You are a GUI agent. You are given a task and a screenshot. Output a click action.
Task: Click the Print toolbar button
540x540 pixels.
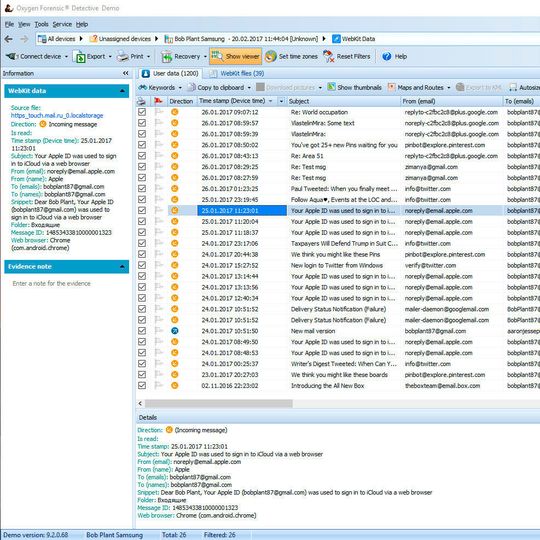tap(131, 56)
